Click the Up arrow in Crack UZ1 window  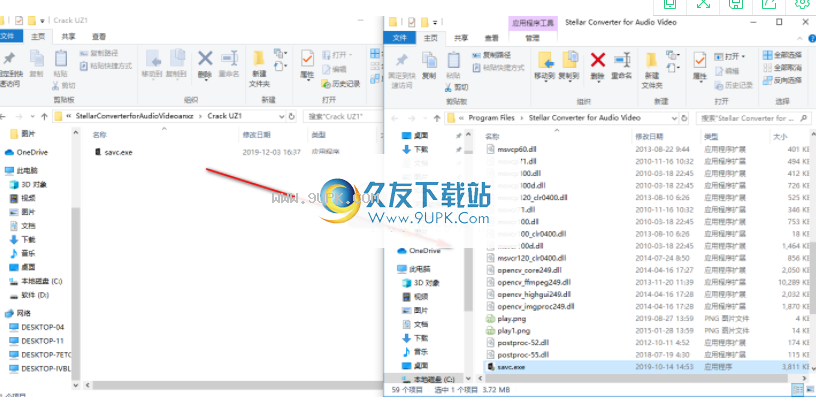click(x=44, y=117)
